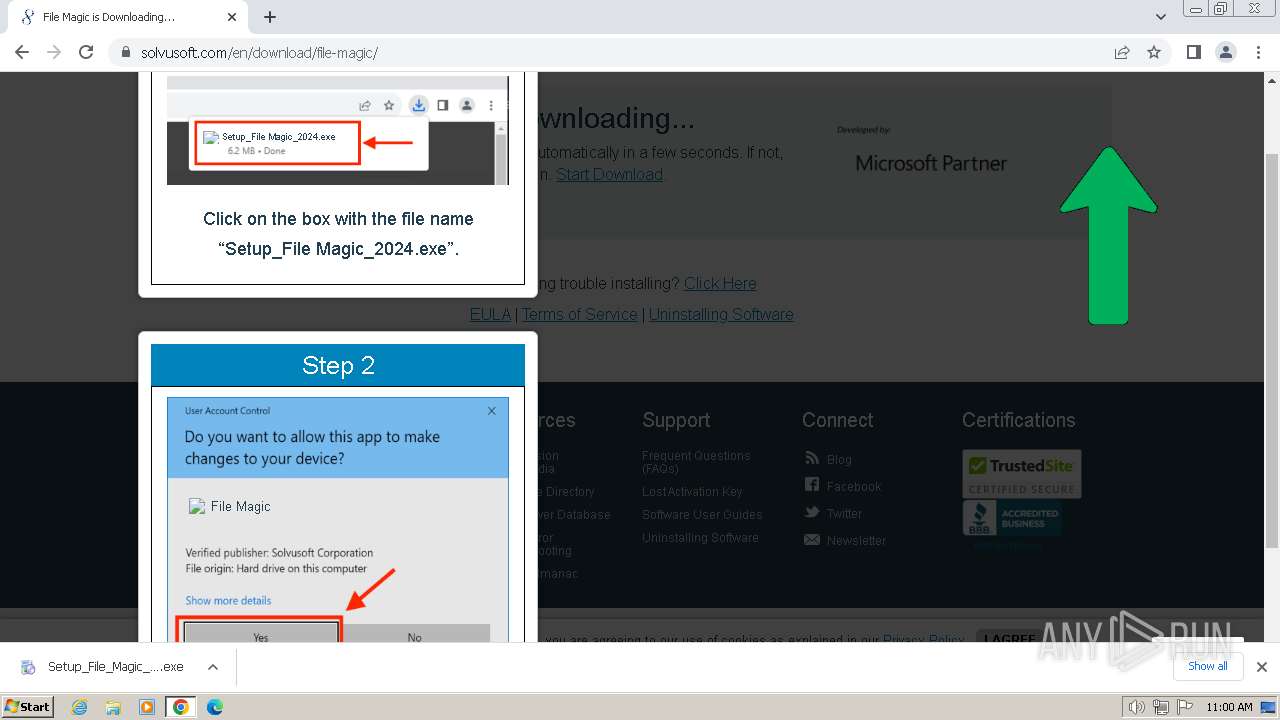Click the BBB Accredited Business badge
The height and width of the screenshot is (720, 1280).
click(1012, 518)
